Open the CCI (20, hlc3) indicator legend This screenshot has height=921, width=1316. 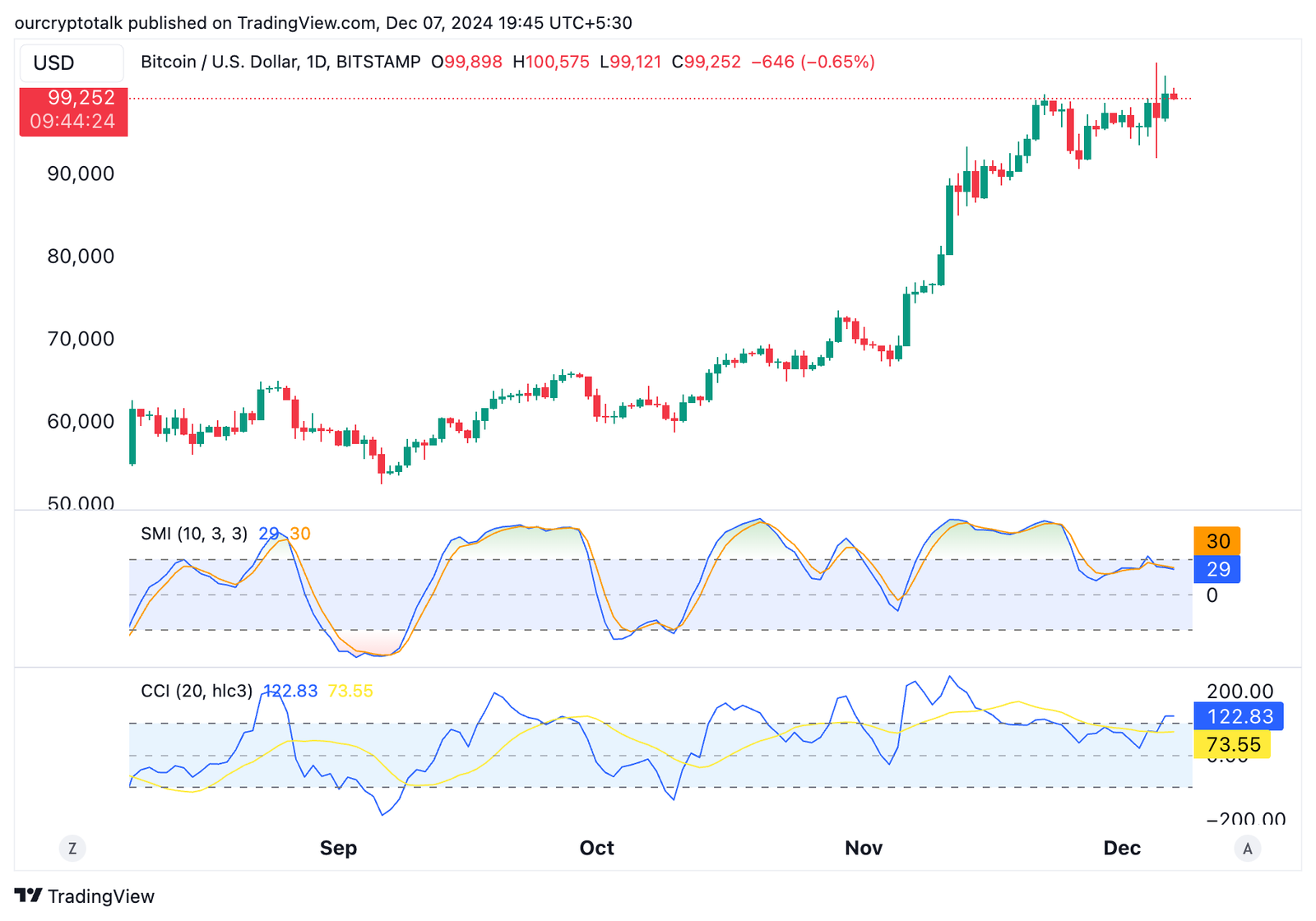coord(197,691)
